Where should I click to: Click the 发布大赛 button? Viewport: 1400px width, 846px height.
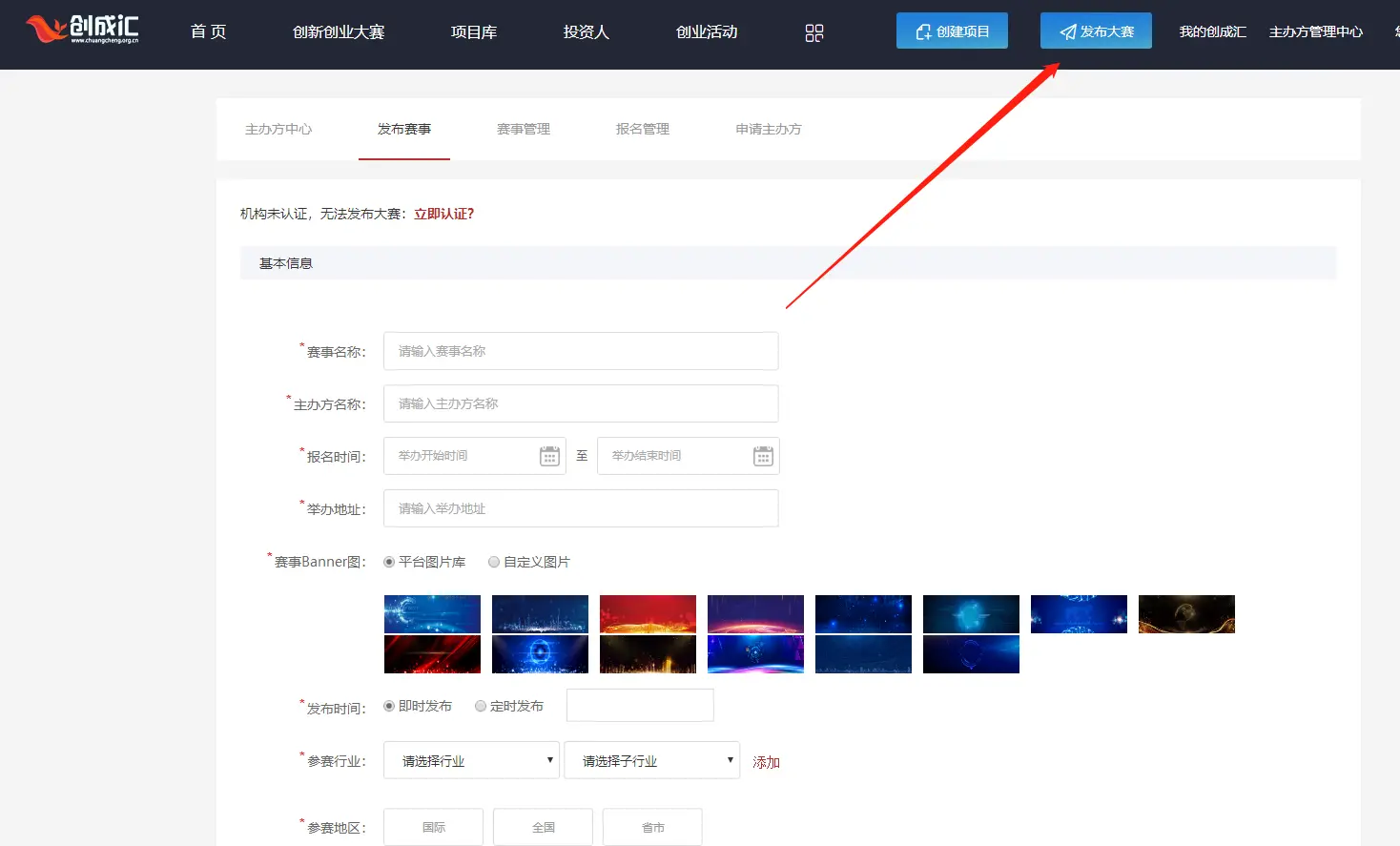pyautogui.click(x=1096, y=31)
